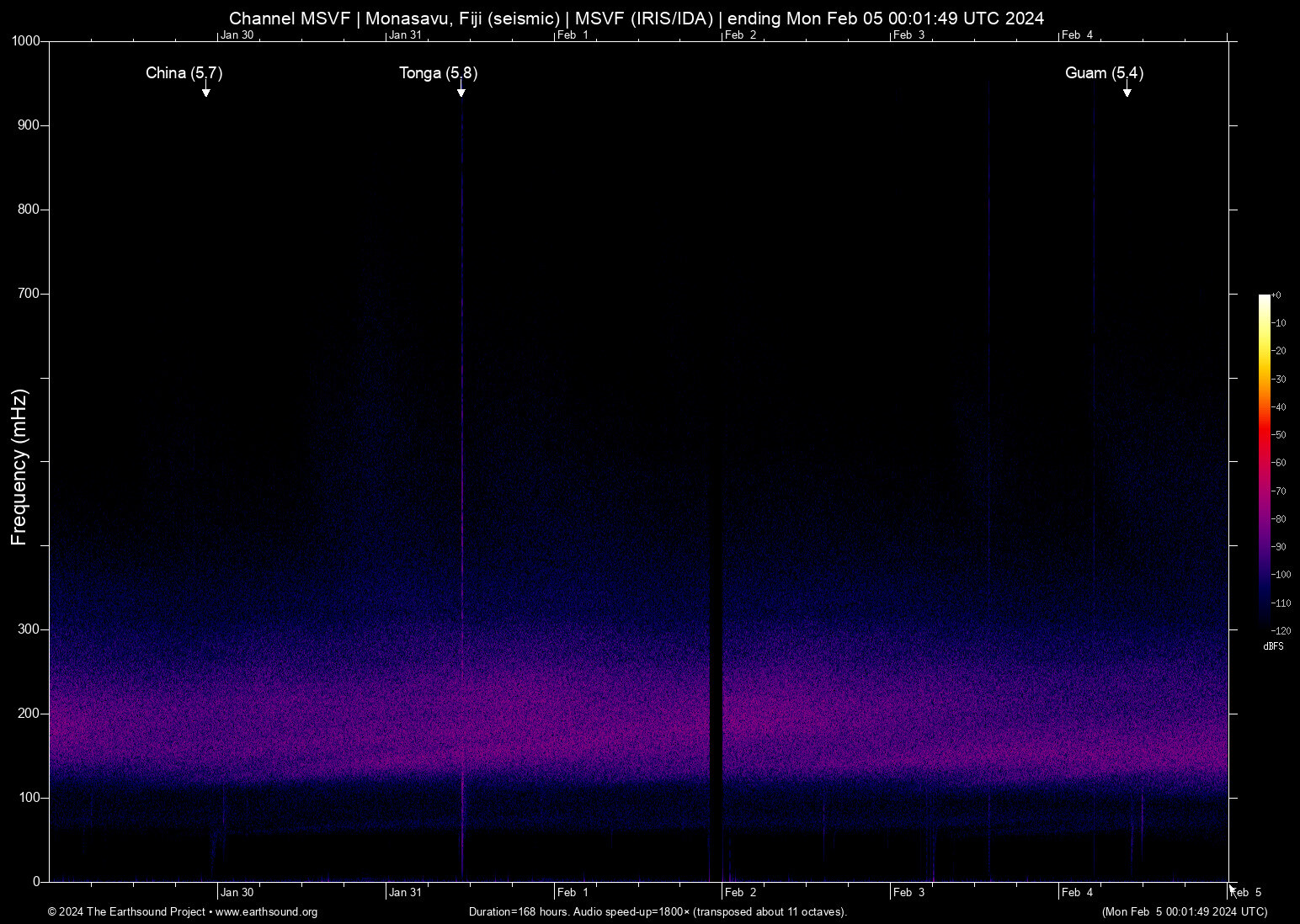Click the Tonga (5.8) earthquake marker arrow
This screenshot has width=1300, height=924.
(461, 91)
